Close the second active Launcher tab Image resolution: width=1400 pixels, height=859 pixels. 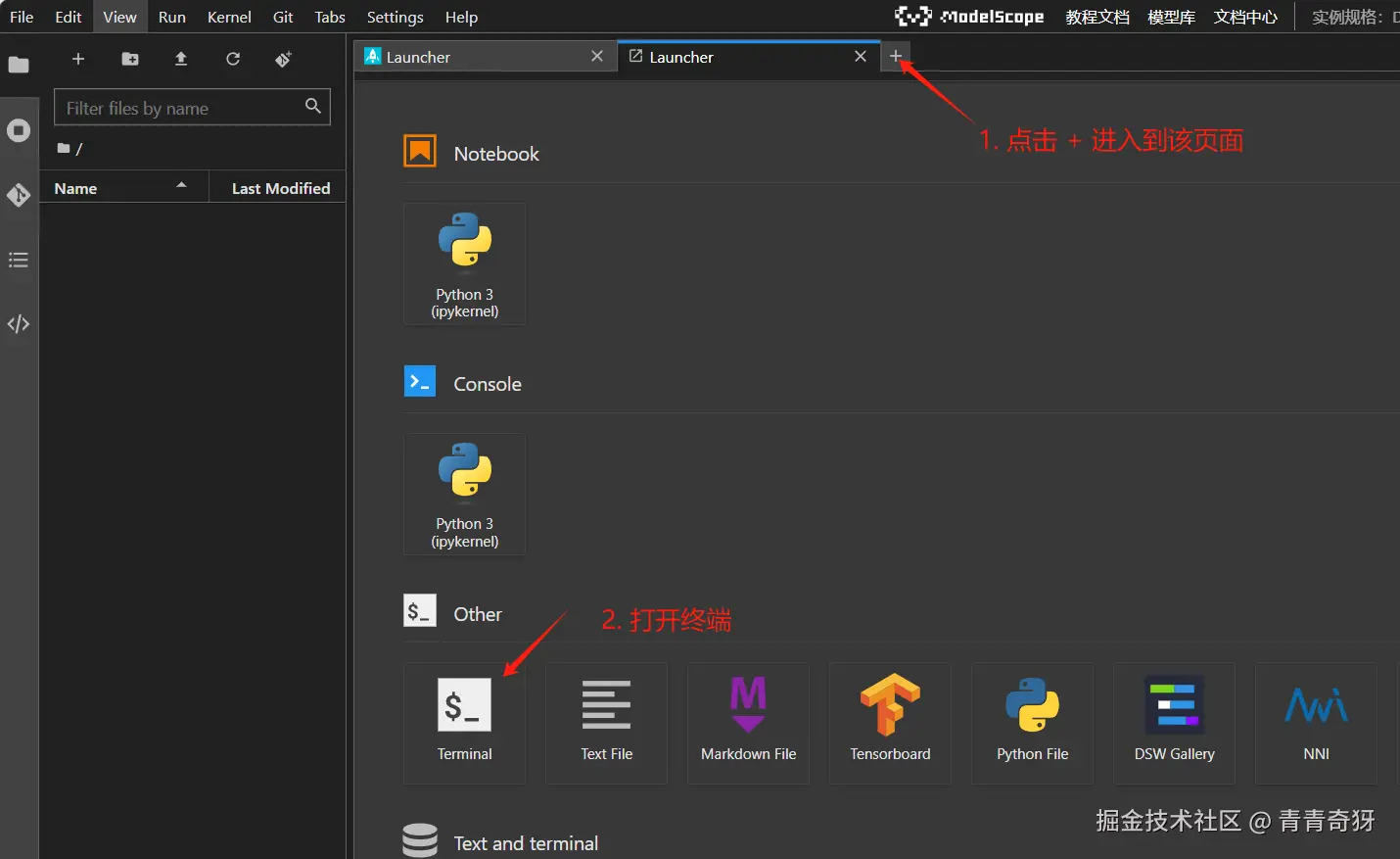tap(861, 57)
